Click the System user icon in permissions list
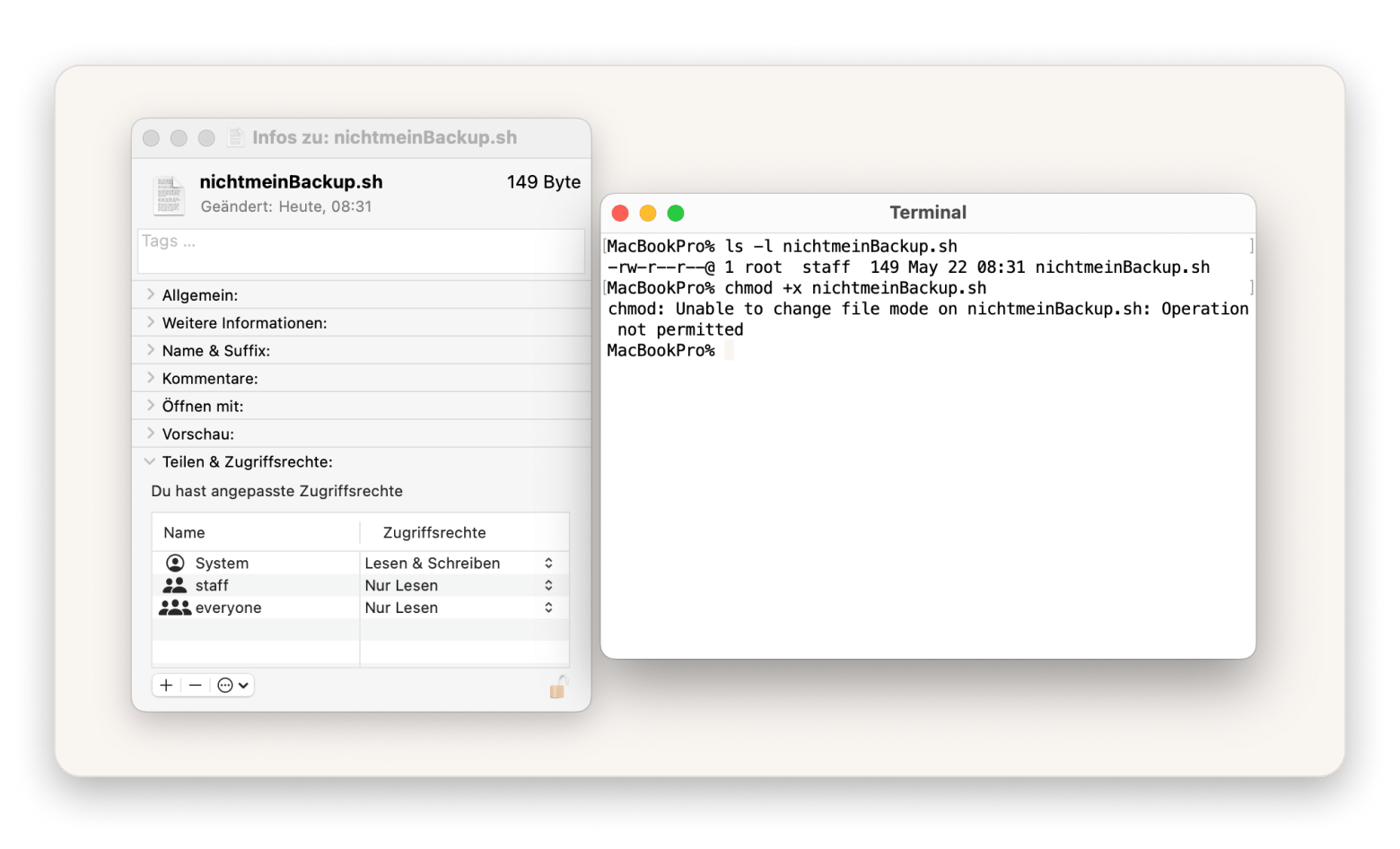This screenshot has height=849, width=1400. coord(175,563)
